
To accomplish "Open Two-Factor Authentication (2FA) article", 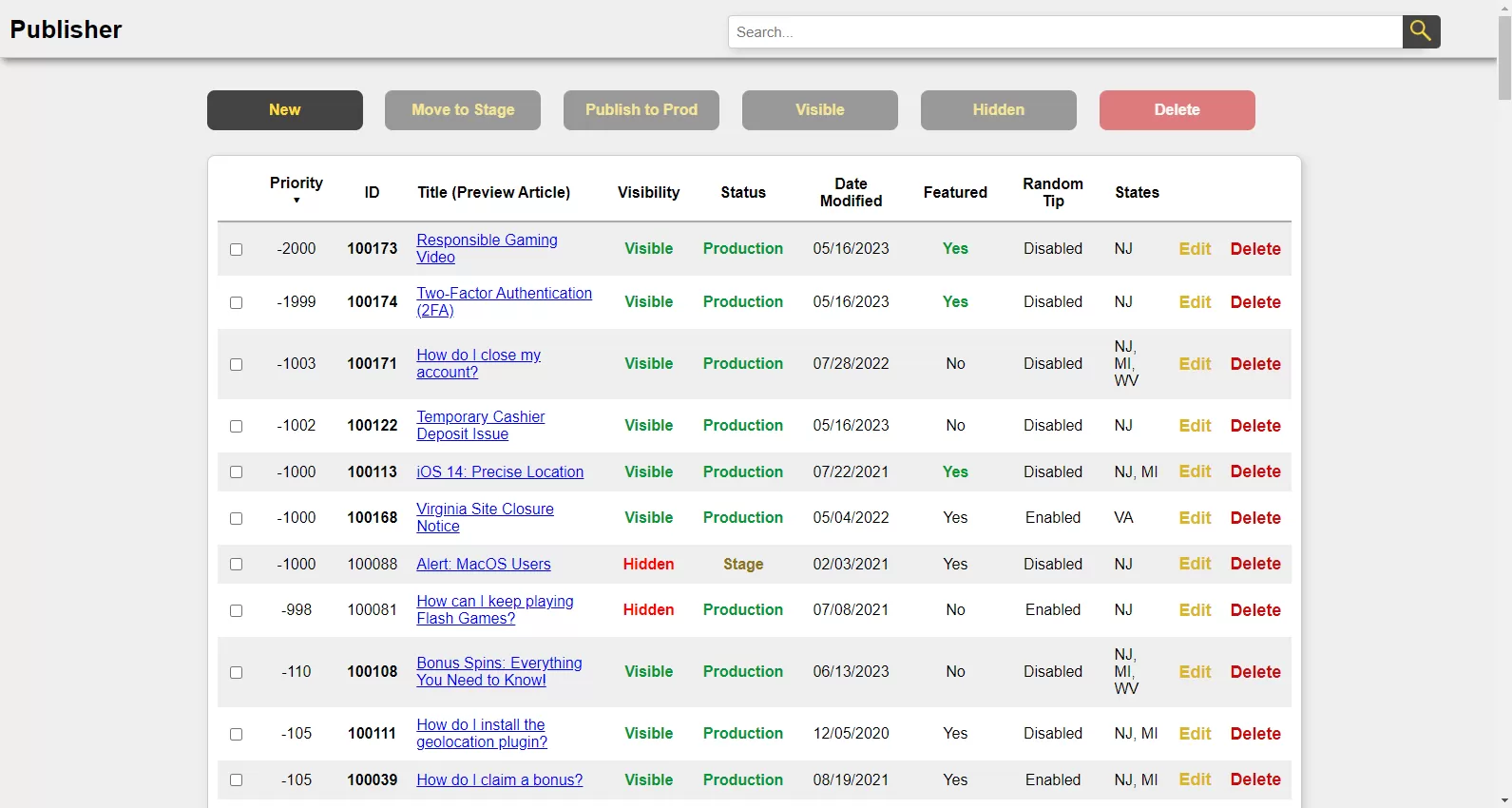I will [x=504, y=301].
